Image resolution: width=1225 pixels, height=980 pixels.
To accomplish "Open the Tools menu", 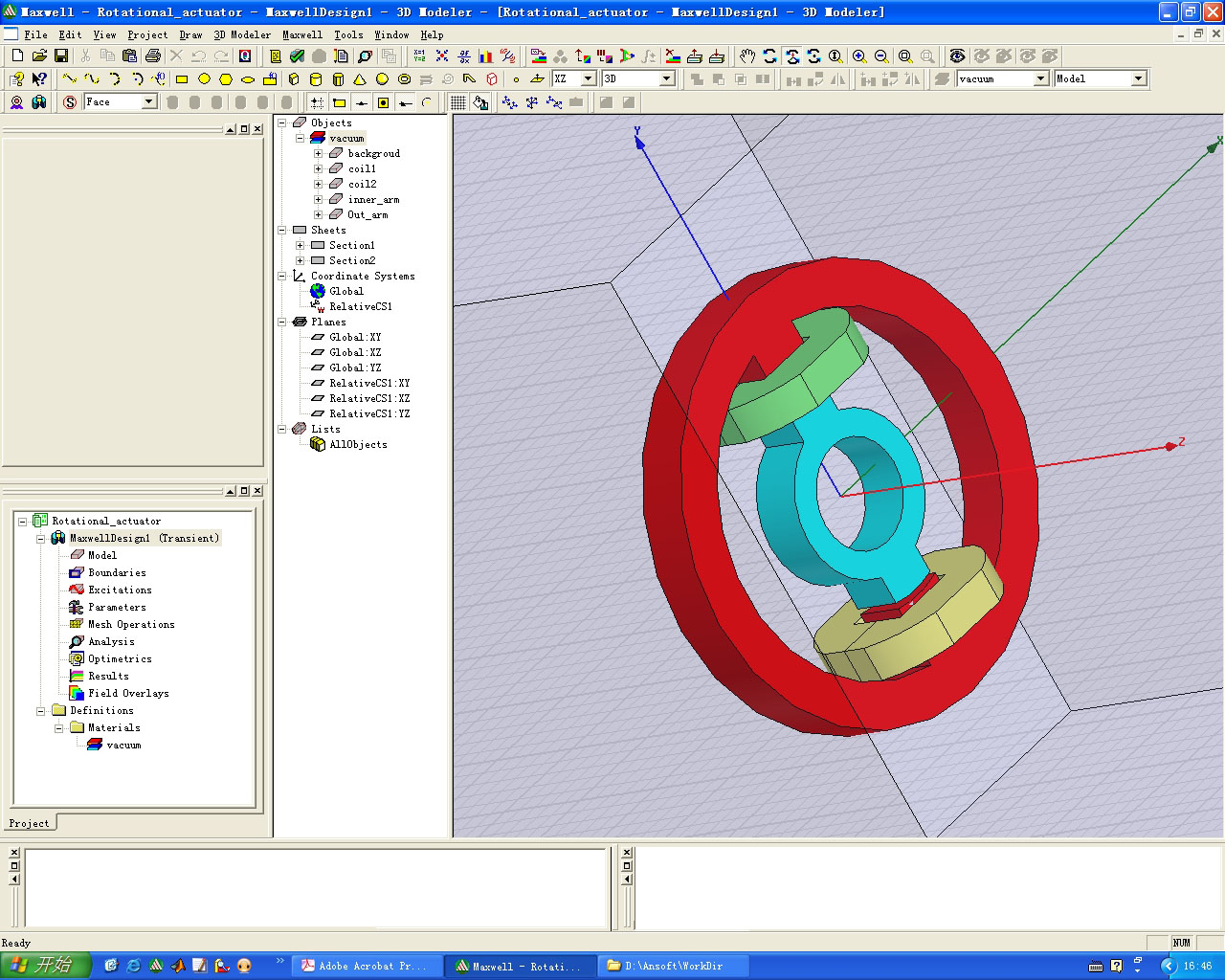I will click(348, 34).
